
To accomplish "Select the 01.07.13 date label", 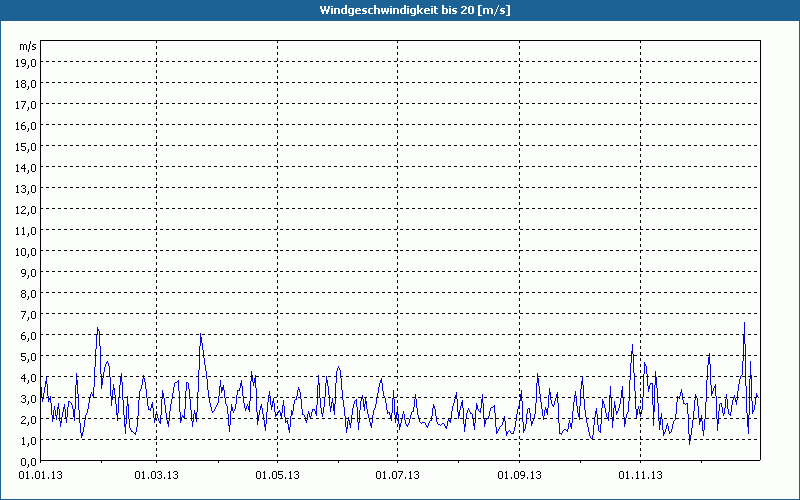I will tap(397, 476).
